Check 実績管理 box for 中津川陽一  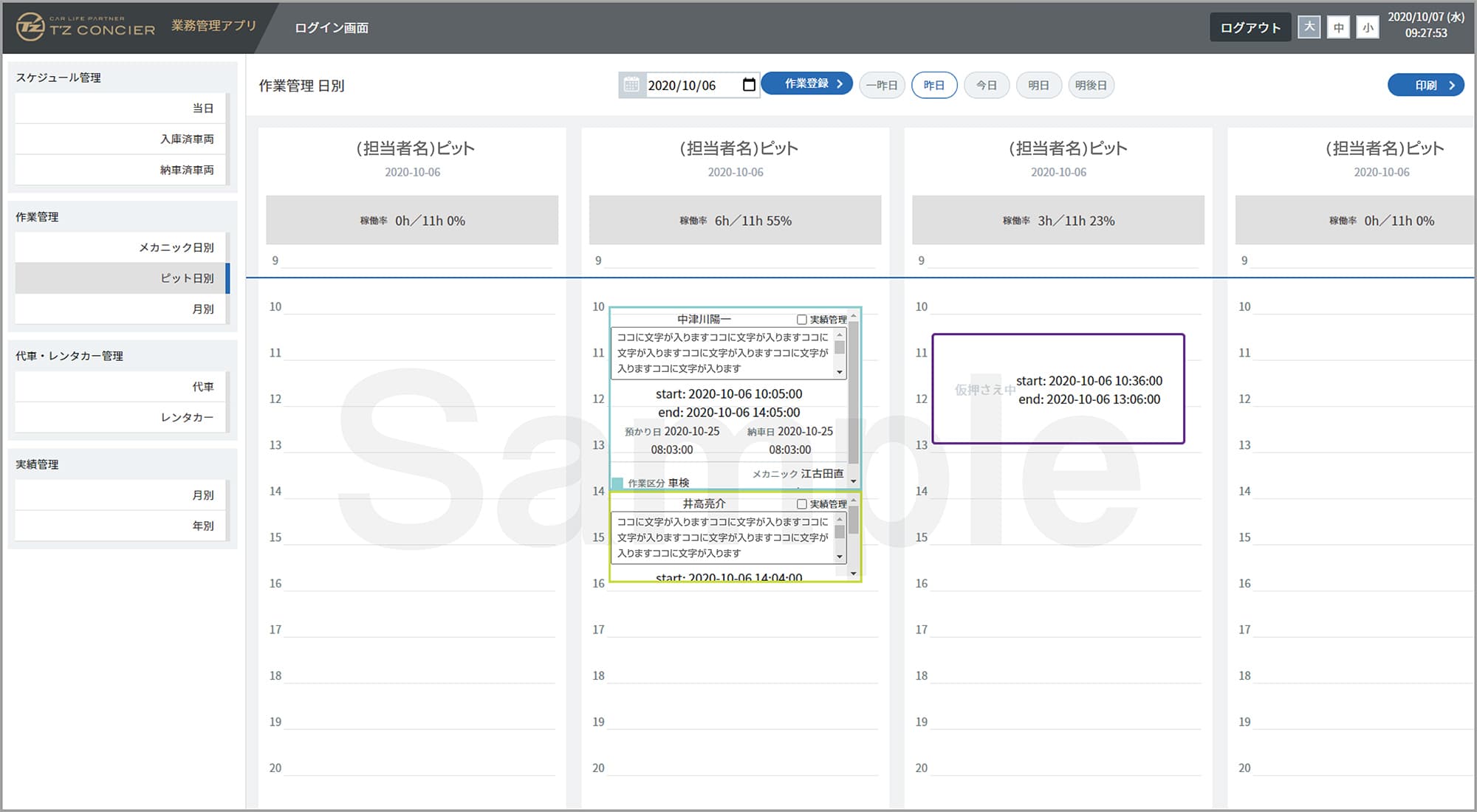point(801,320)
